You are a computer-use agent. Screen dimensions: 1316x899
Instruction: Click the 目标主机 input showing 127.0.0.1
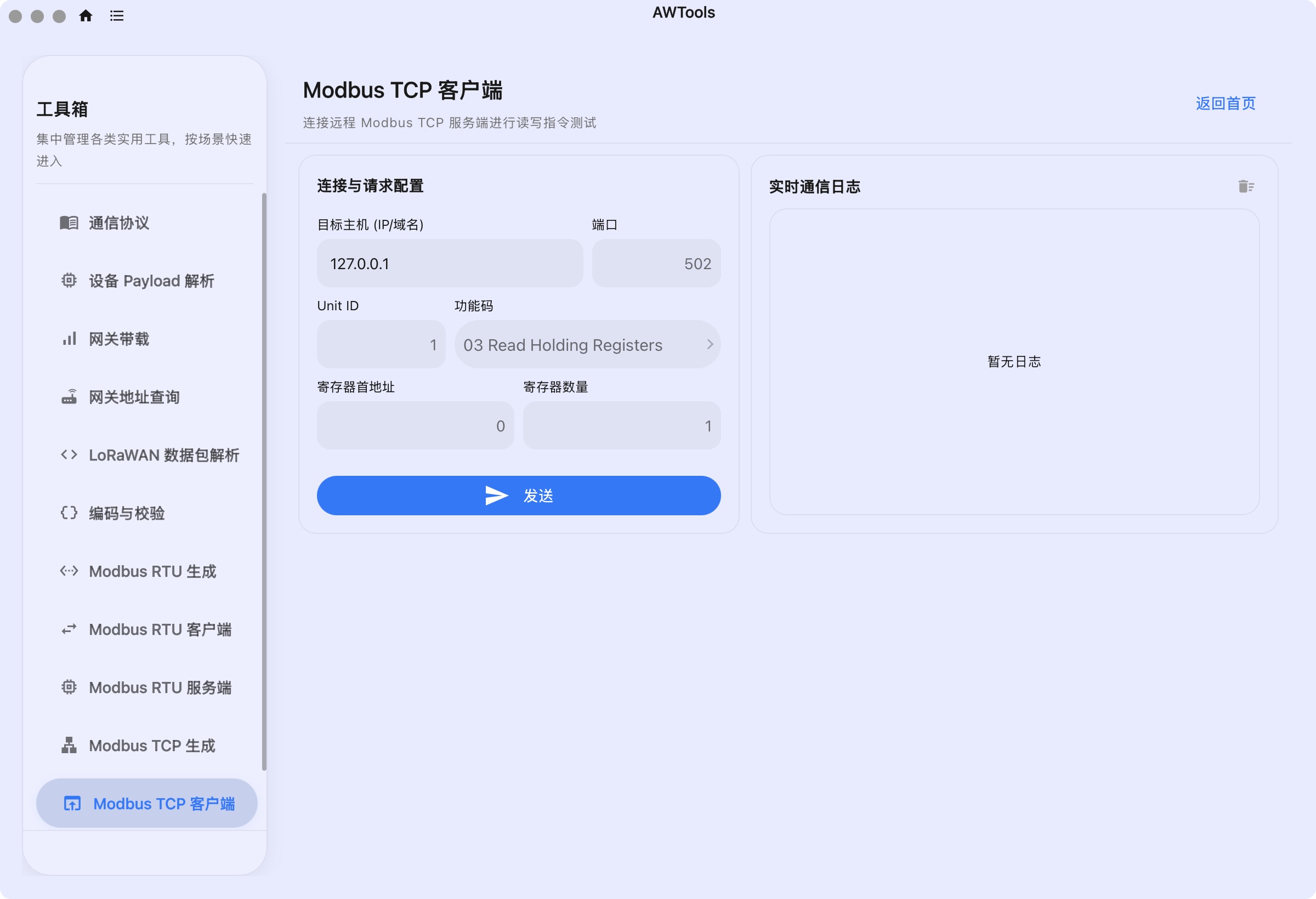tap(450, 263)
